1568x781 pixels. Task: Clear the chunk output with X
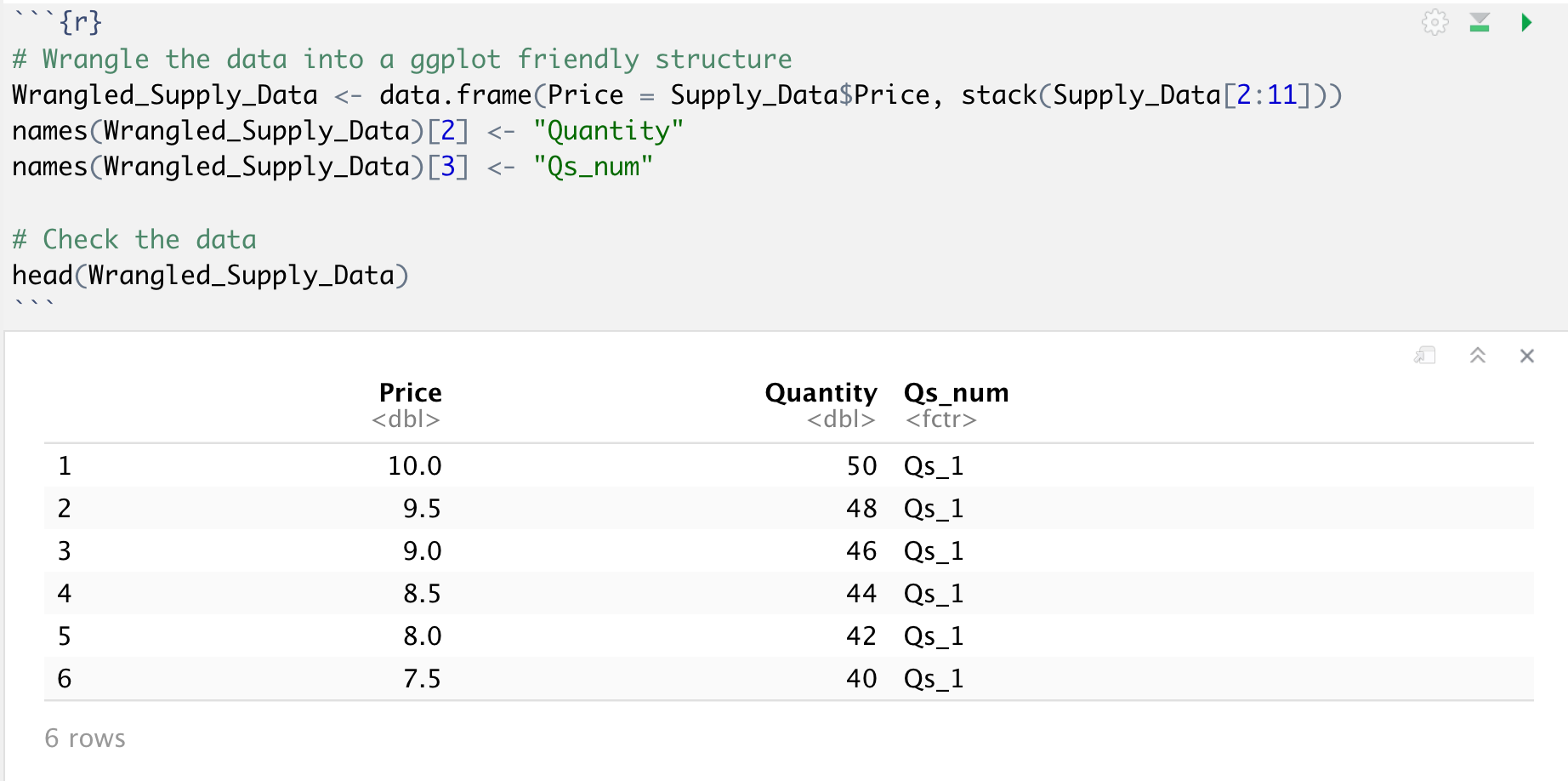point(1527,356)
